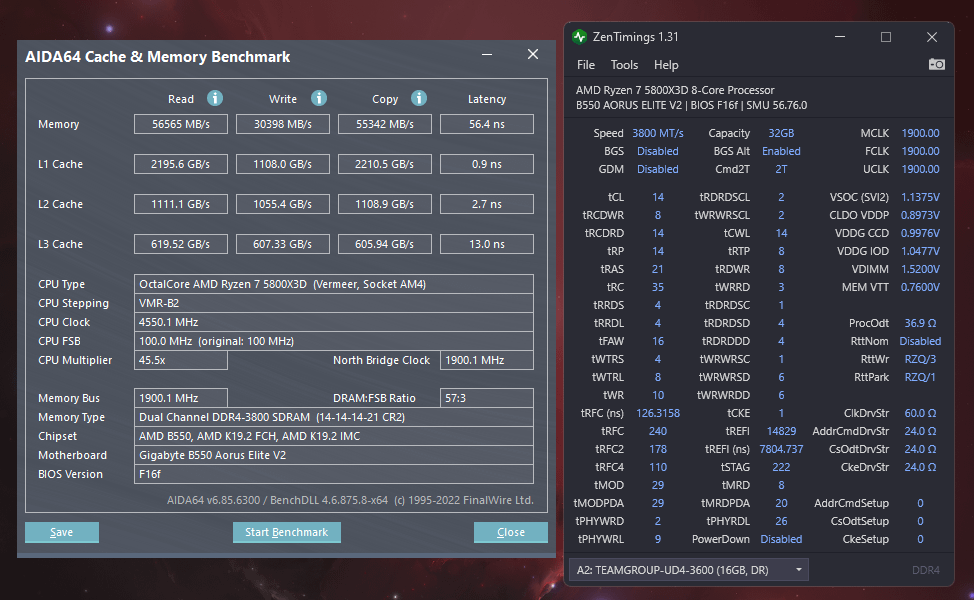Click the tREFI value 14829
The width and height of the screenshot is (974, 600).
[x=781, y=431]
